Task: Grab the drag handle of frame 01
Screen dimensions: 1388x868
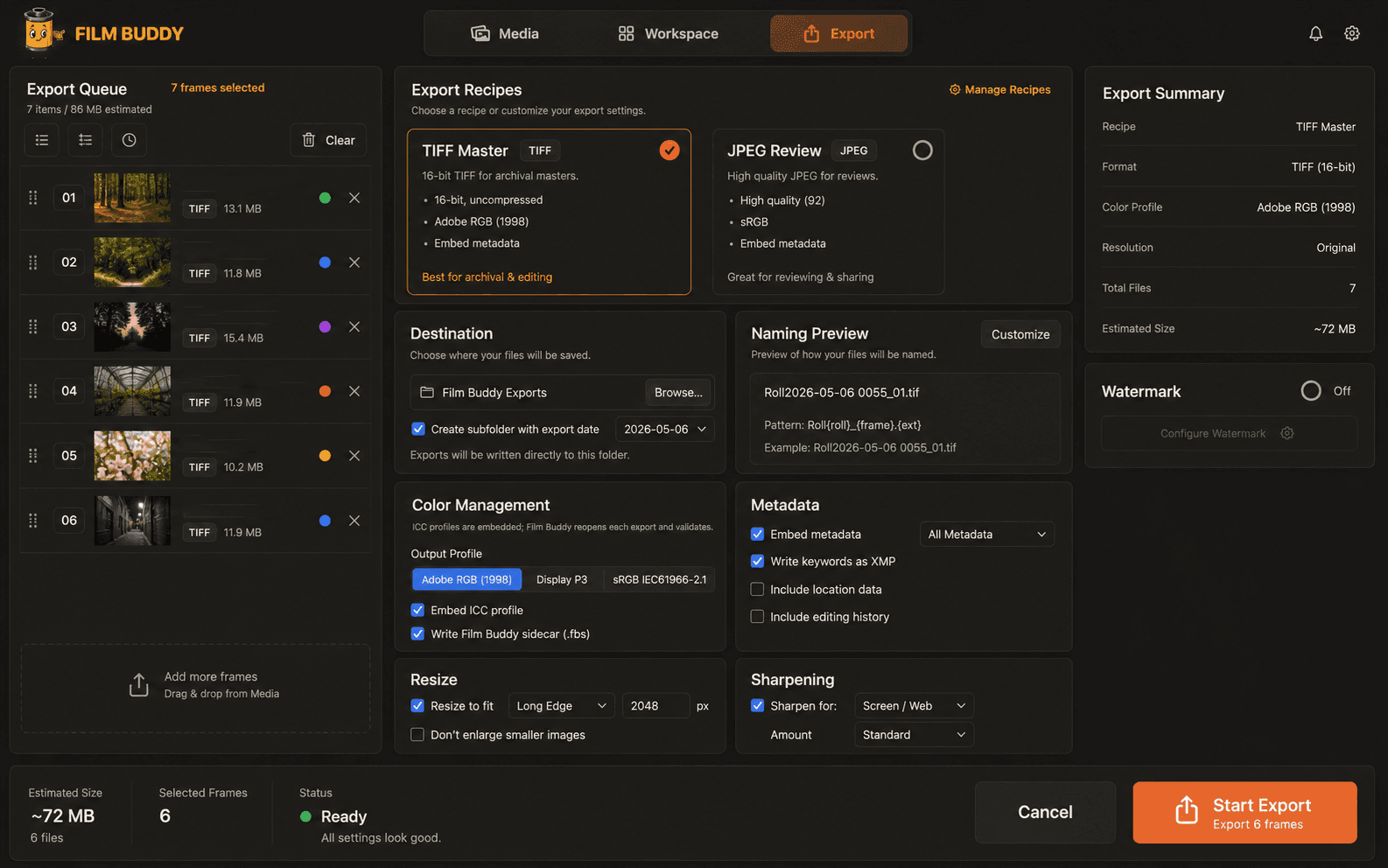Action: coord(33,198)
